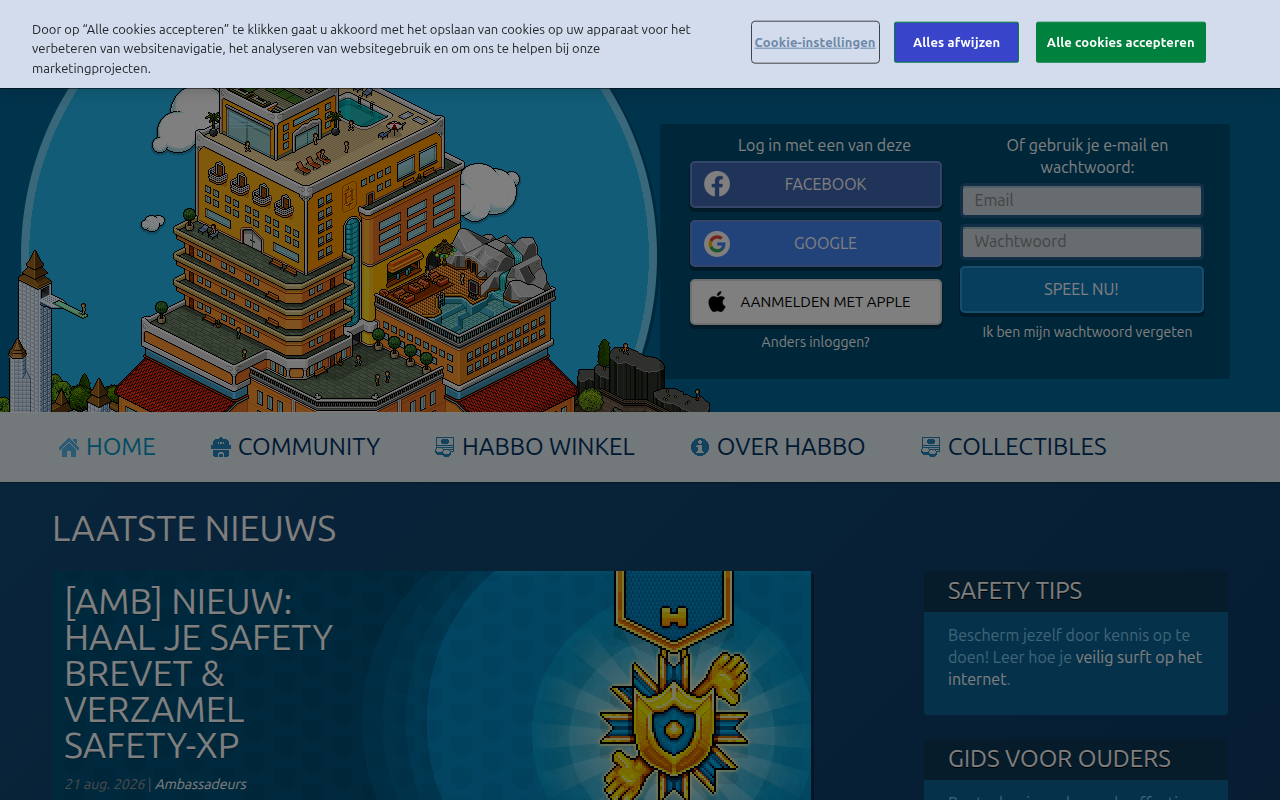Focus the Wachtwoord password field
1280x800 pixels.
(x=1082, y=241)
